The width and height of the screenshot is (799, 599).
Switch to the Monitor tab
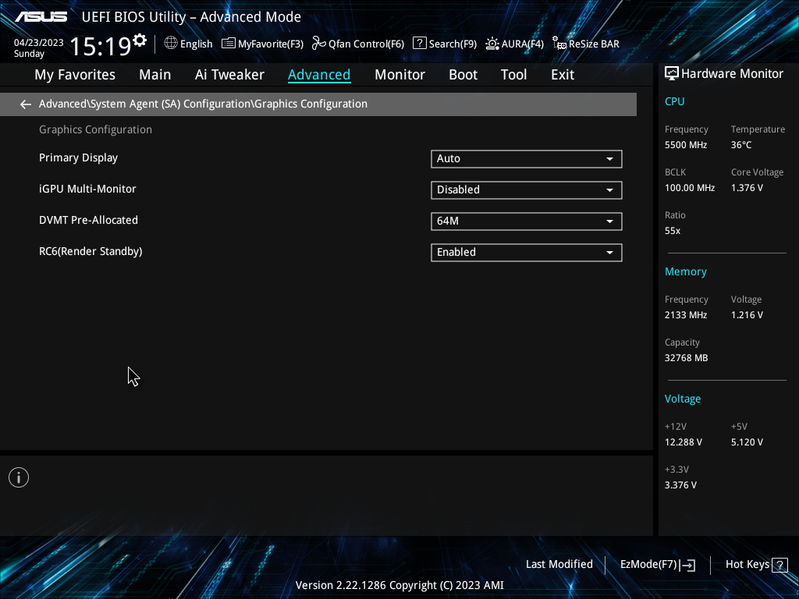pyautogui.click(x=400, y=75)
